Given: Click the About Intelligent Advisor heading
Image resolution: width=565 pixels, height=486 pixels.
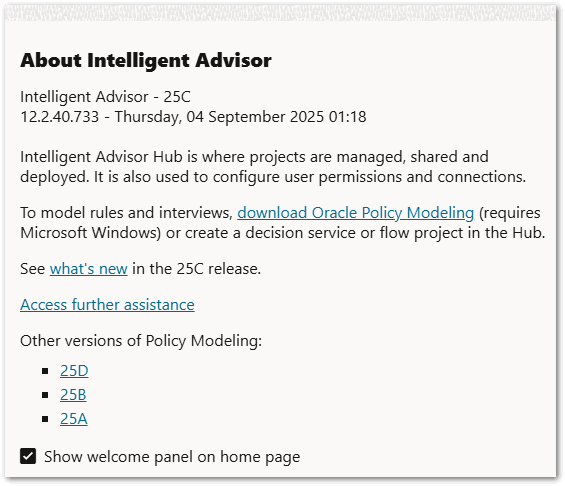Looking at the screenshot, I should [146, 60].
